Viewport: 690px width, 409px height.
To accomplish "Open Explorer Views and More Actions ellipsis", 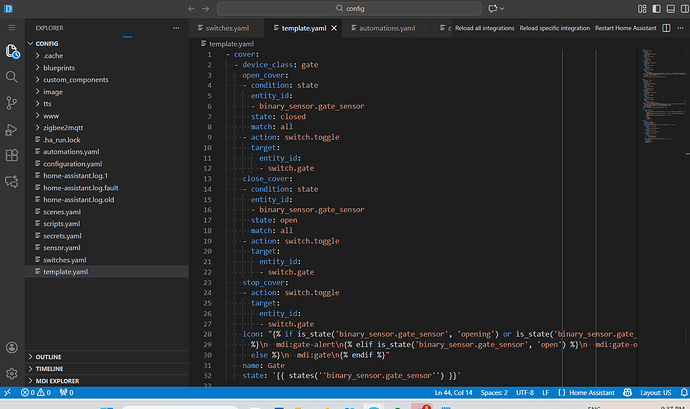I will [x=176, y=28].
